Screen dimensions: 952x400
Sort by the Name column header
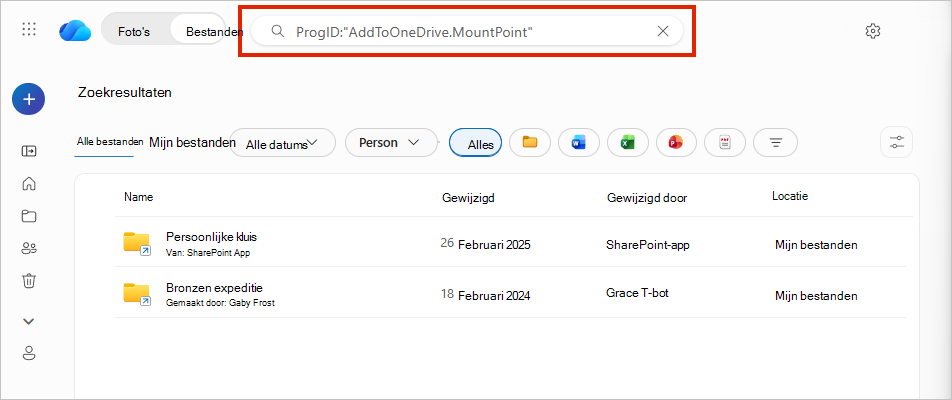[138, 197]
